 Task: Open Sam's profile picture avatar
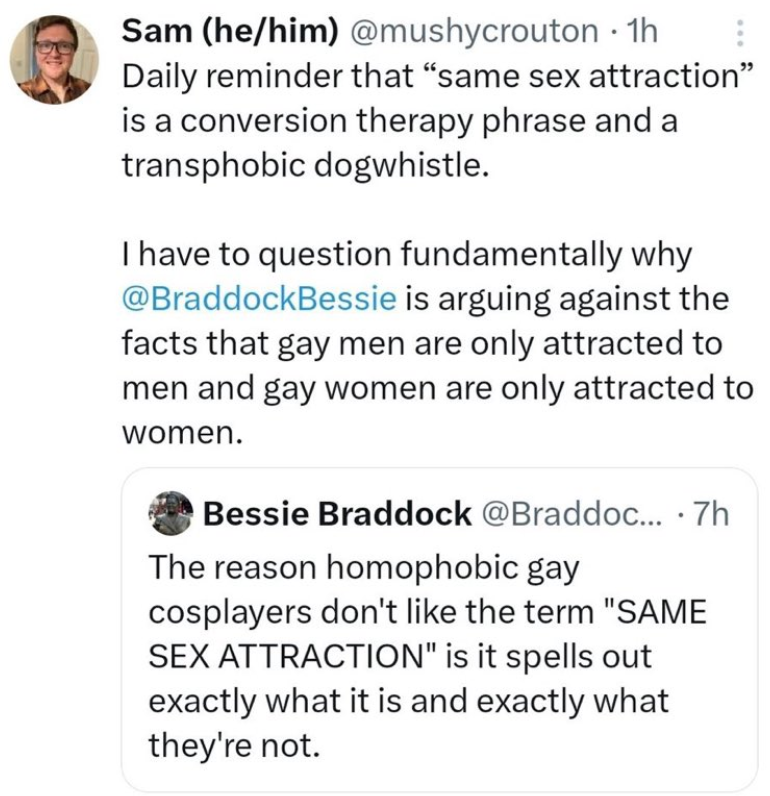54,60
